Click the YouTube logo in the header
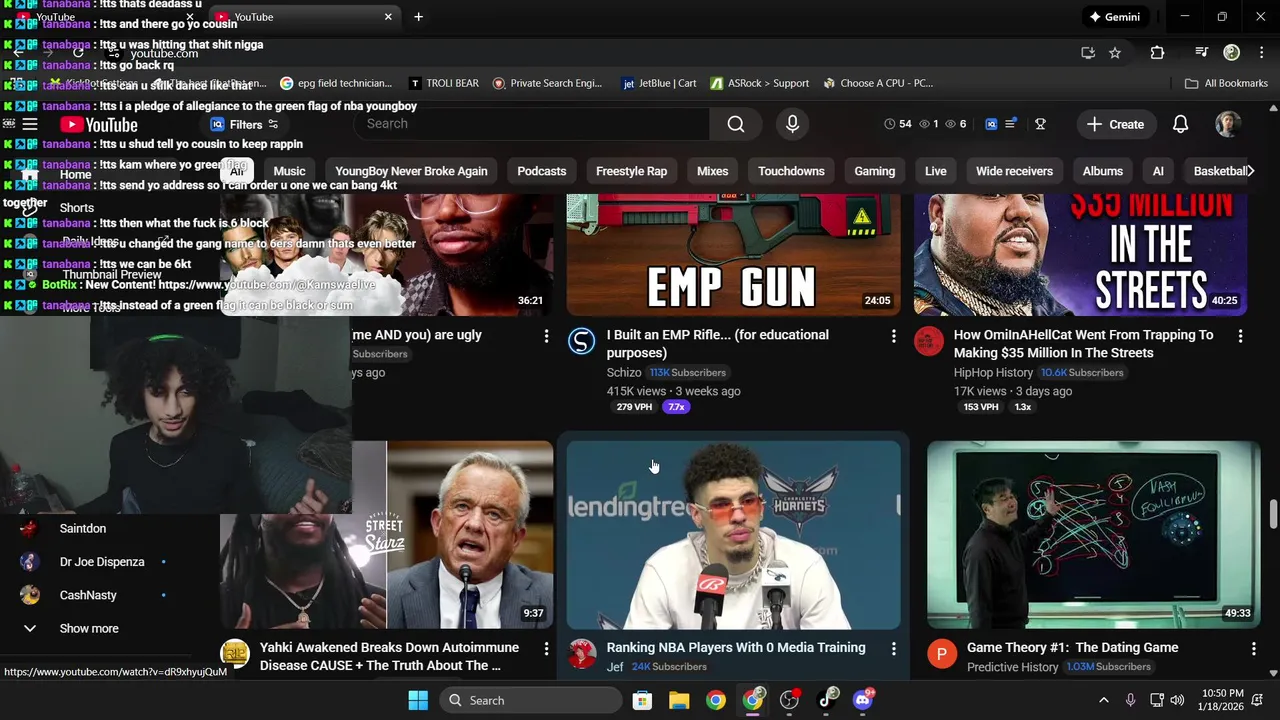 tap(98, 125)
